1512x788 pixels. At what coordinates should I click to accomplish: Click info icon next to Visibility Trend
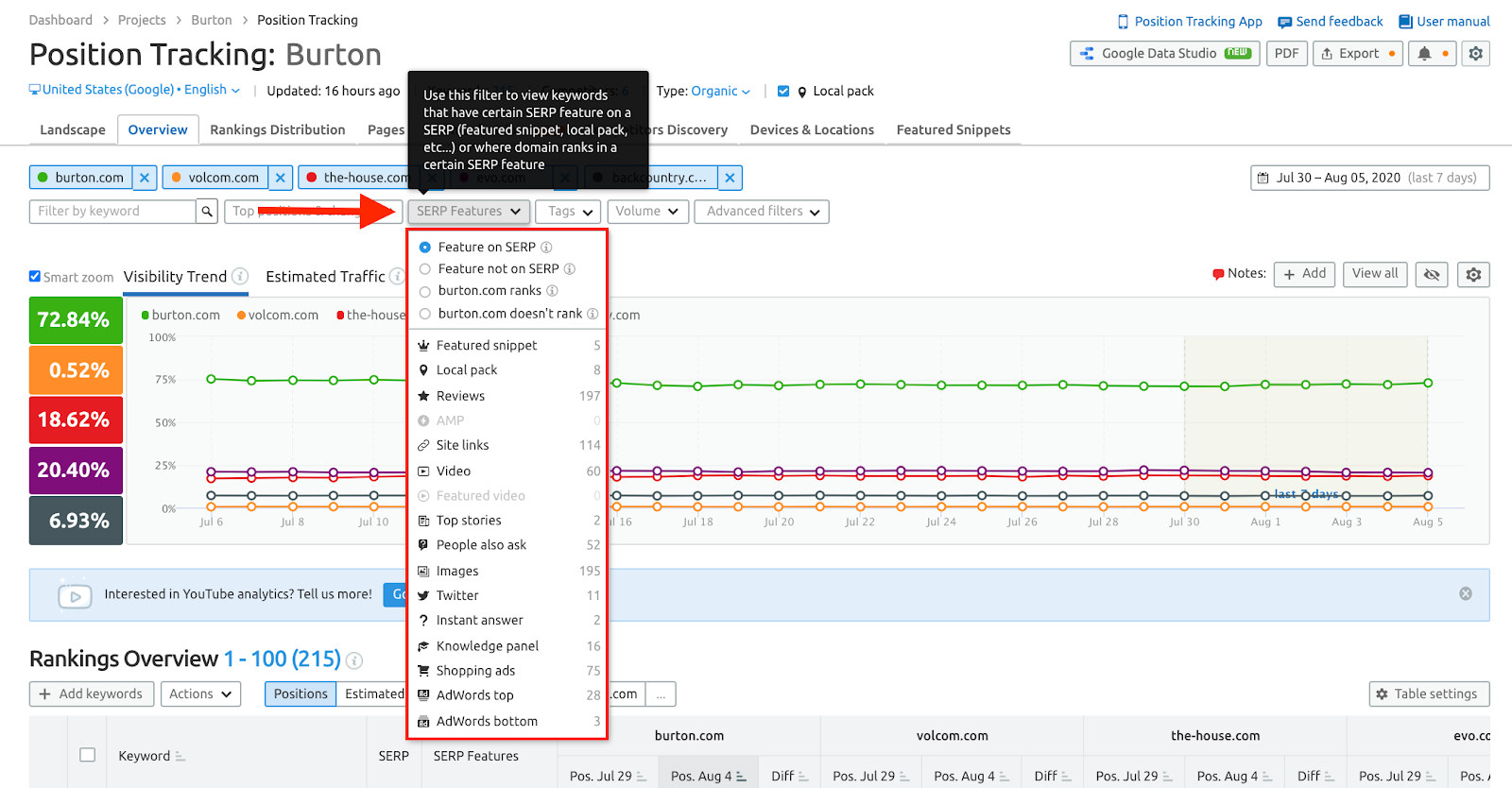[x=241, y=277]
